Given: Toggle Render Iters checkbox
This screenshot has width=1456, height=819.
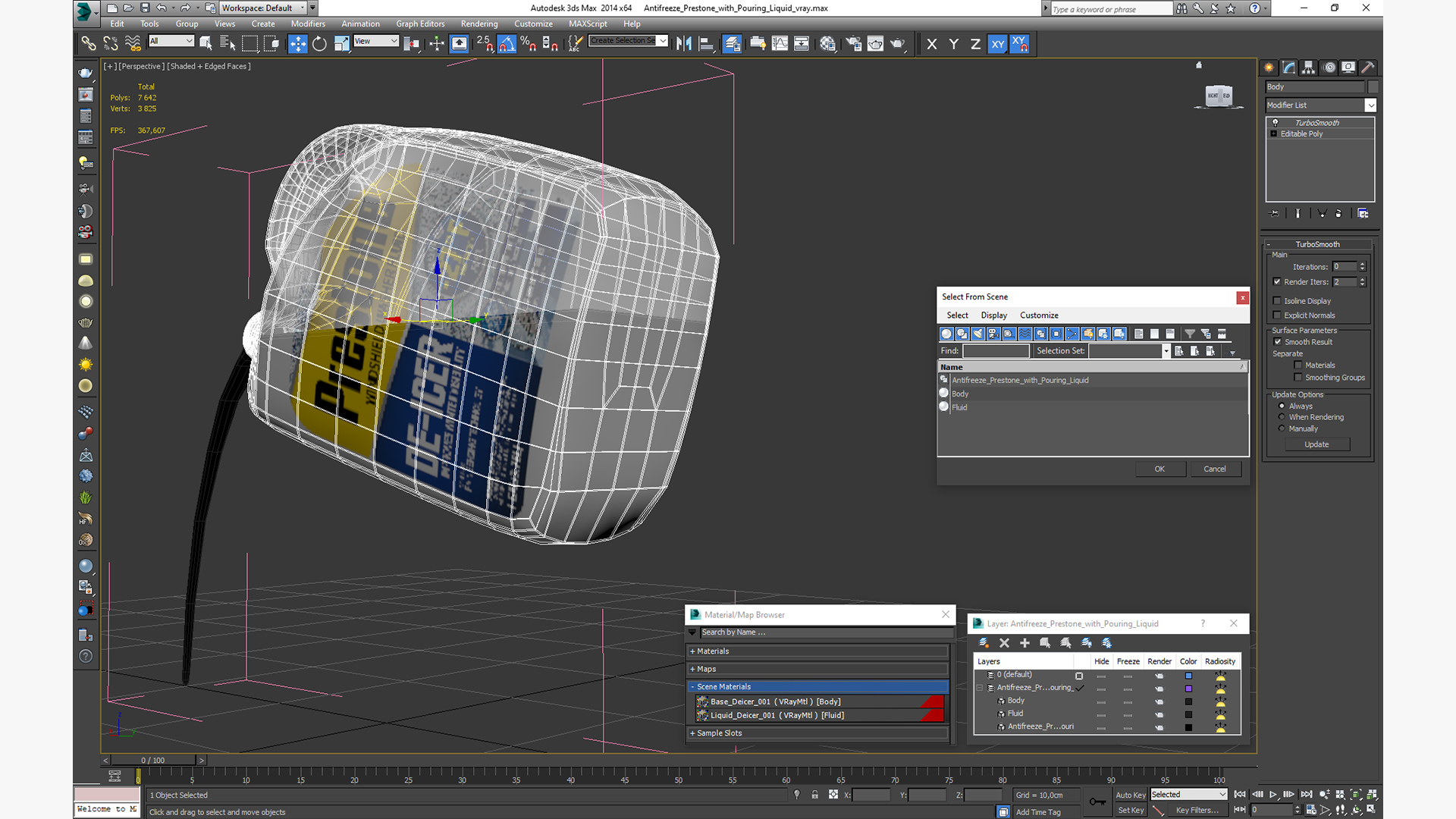Looking at the screenshot, I should click(x=1277, y=282).
